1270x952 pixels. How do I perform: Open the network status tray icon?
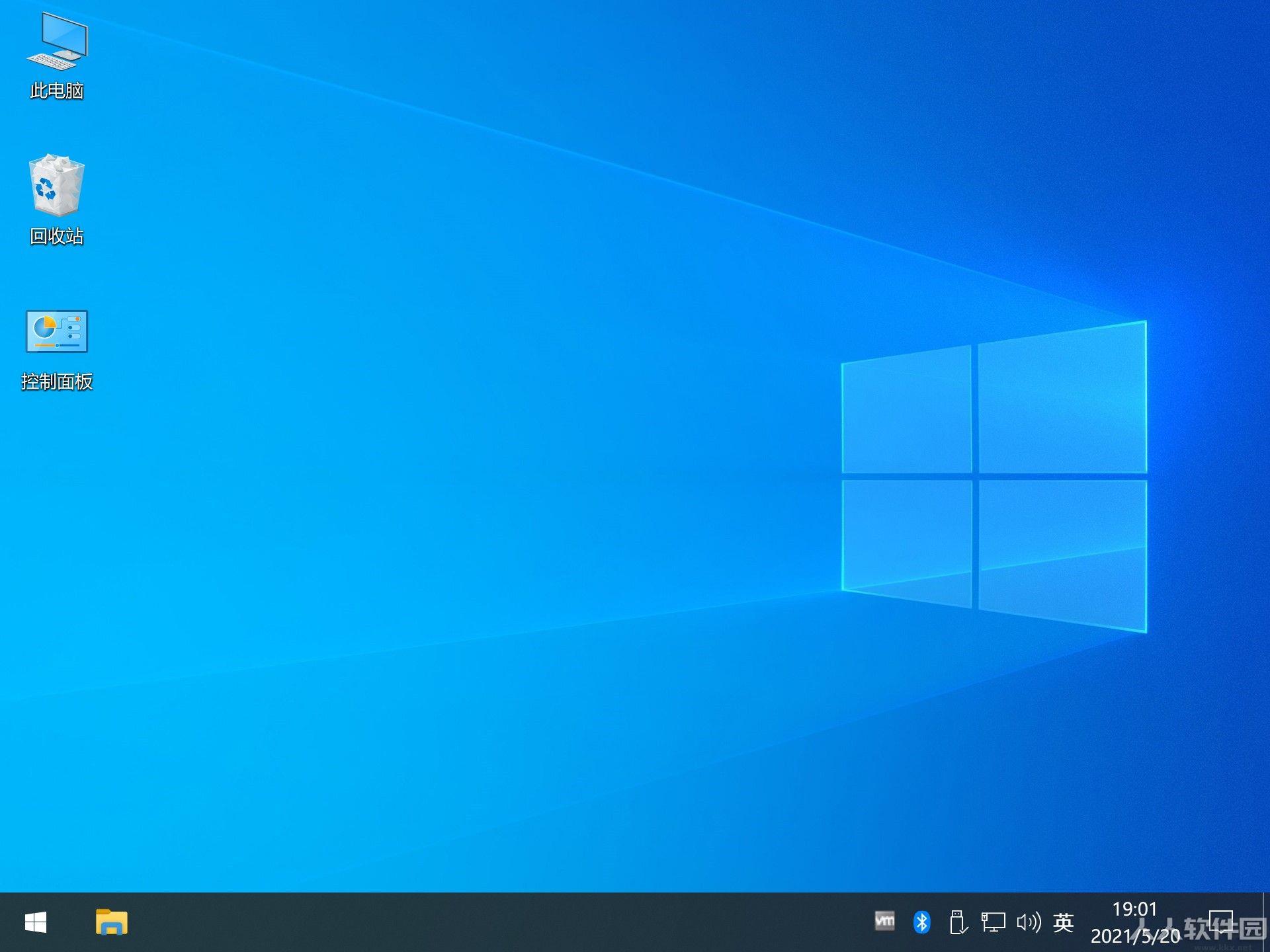point(993,922)
